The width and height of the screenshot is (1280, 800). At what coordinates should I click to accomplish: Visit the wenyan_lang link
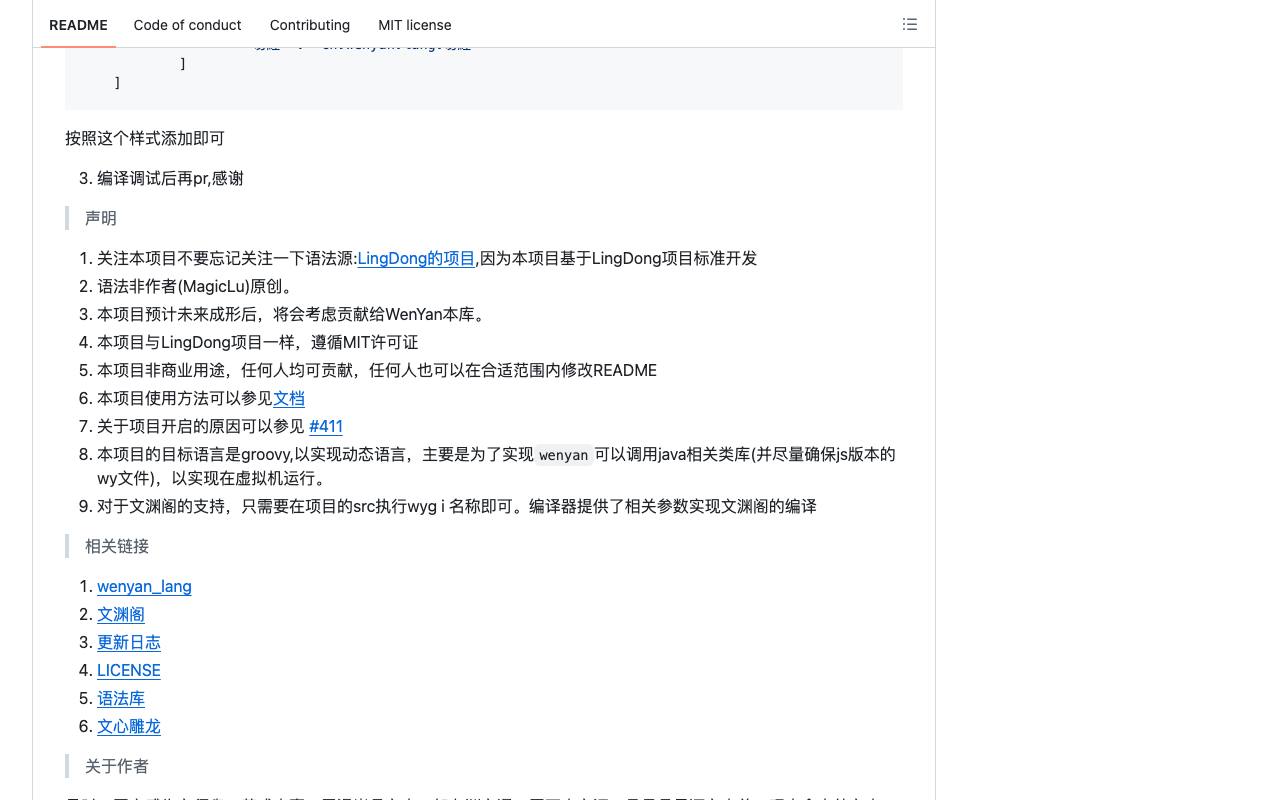(144, 586)
